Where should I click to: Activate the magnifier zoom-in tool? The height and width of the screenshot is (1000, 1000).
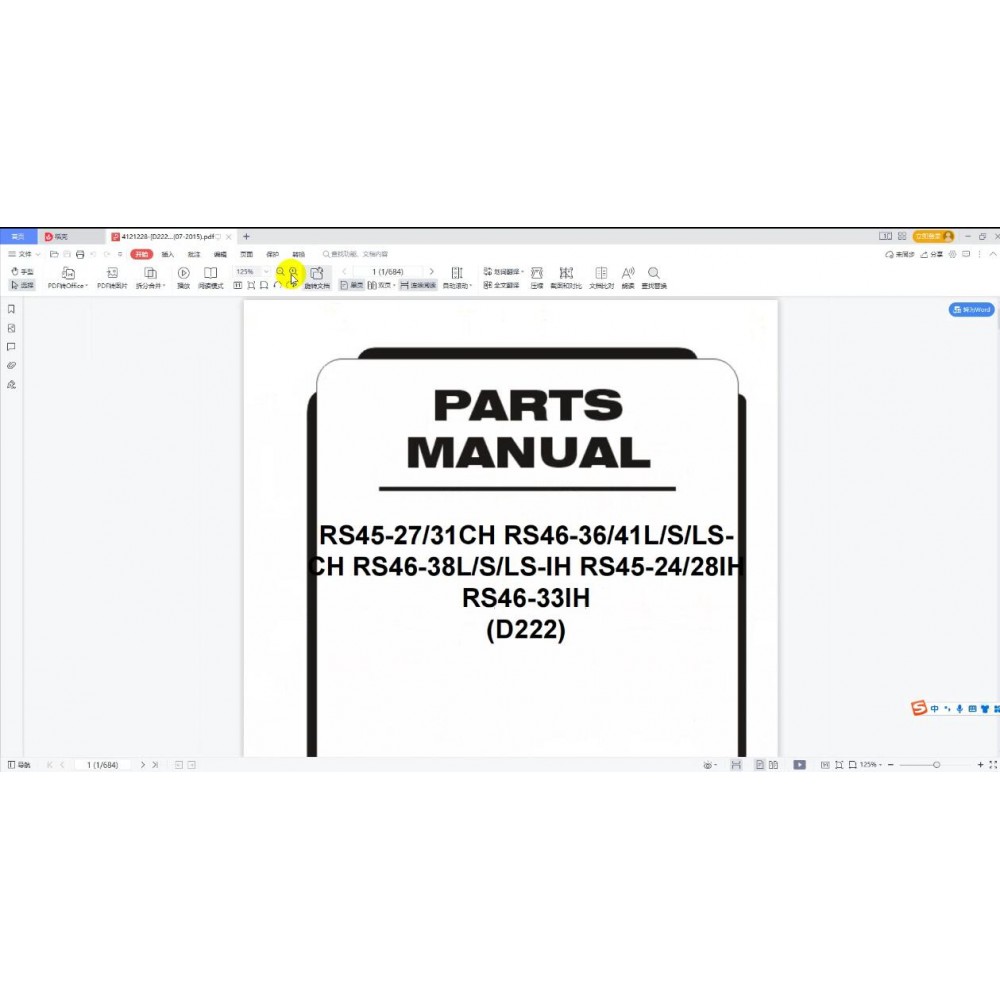292,272
